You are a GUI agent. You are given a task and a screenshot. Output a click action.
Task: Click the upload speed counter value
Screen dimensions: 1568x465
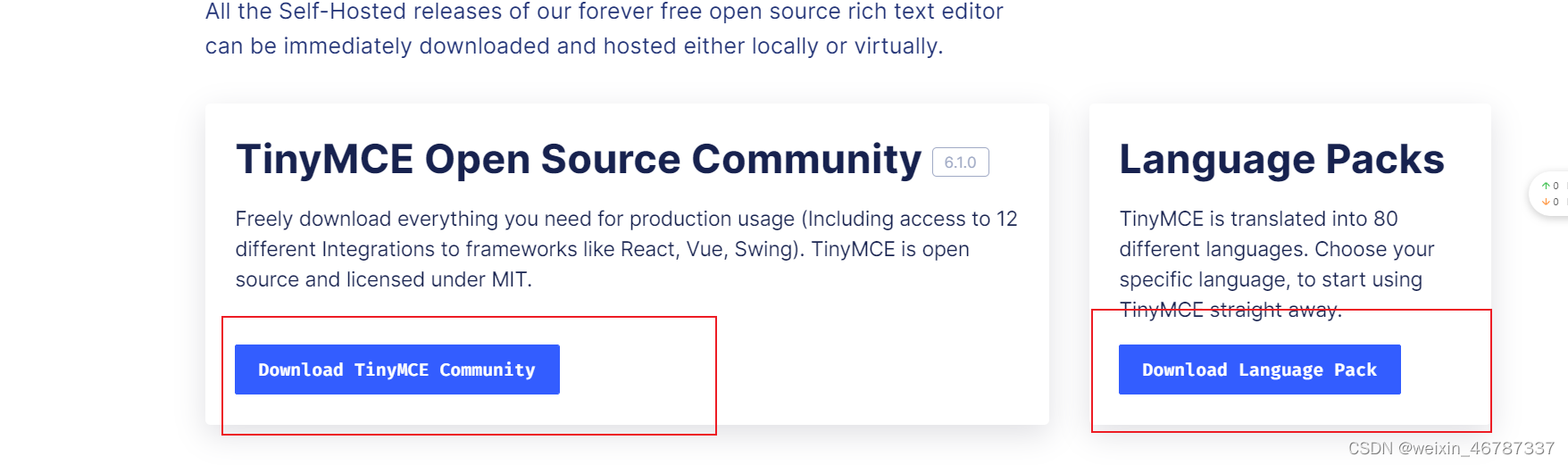click(x=1555, y=186)
